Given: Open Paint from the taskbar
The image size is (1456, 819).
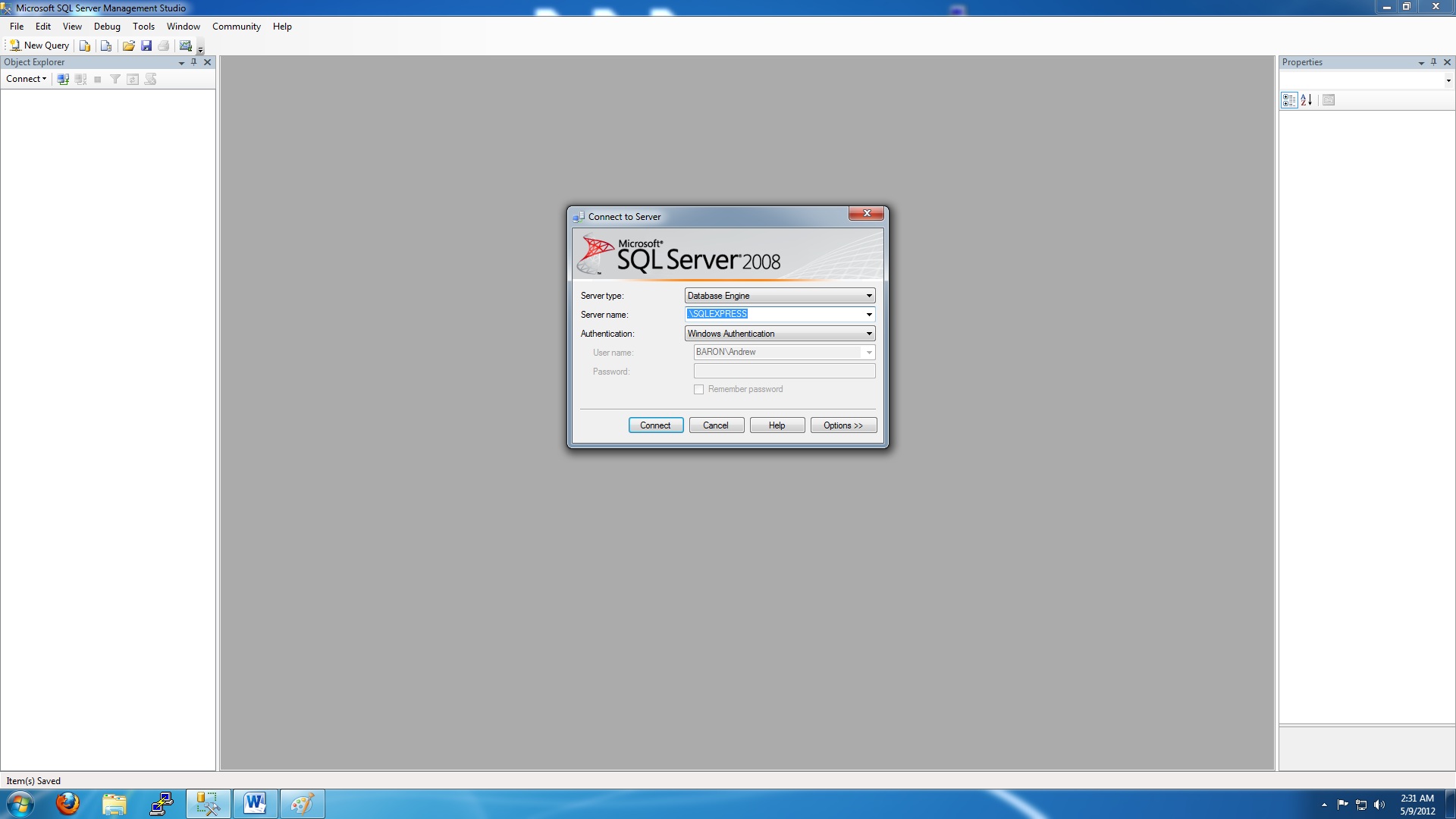Looking at the screenshot, I should (303, 804).
